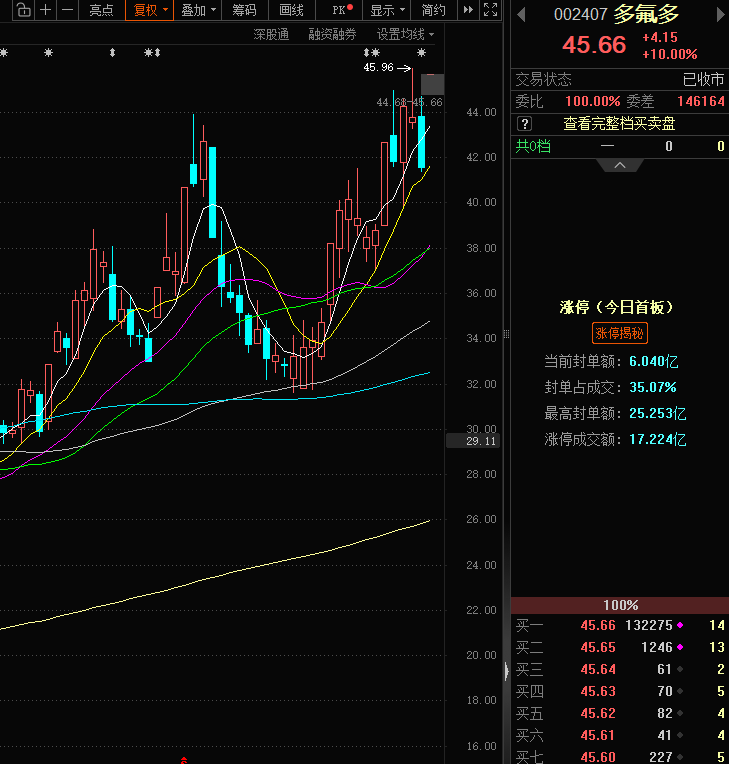
Task: Select the 画线 drawing tool
Action: coord(291,10)
